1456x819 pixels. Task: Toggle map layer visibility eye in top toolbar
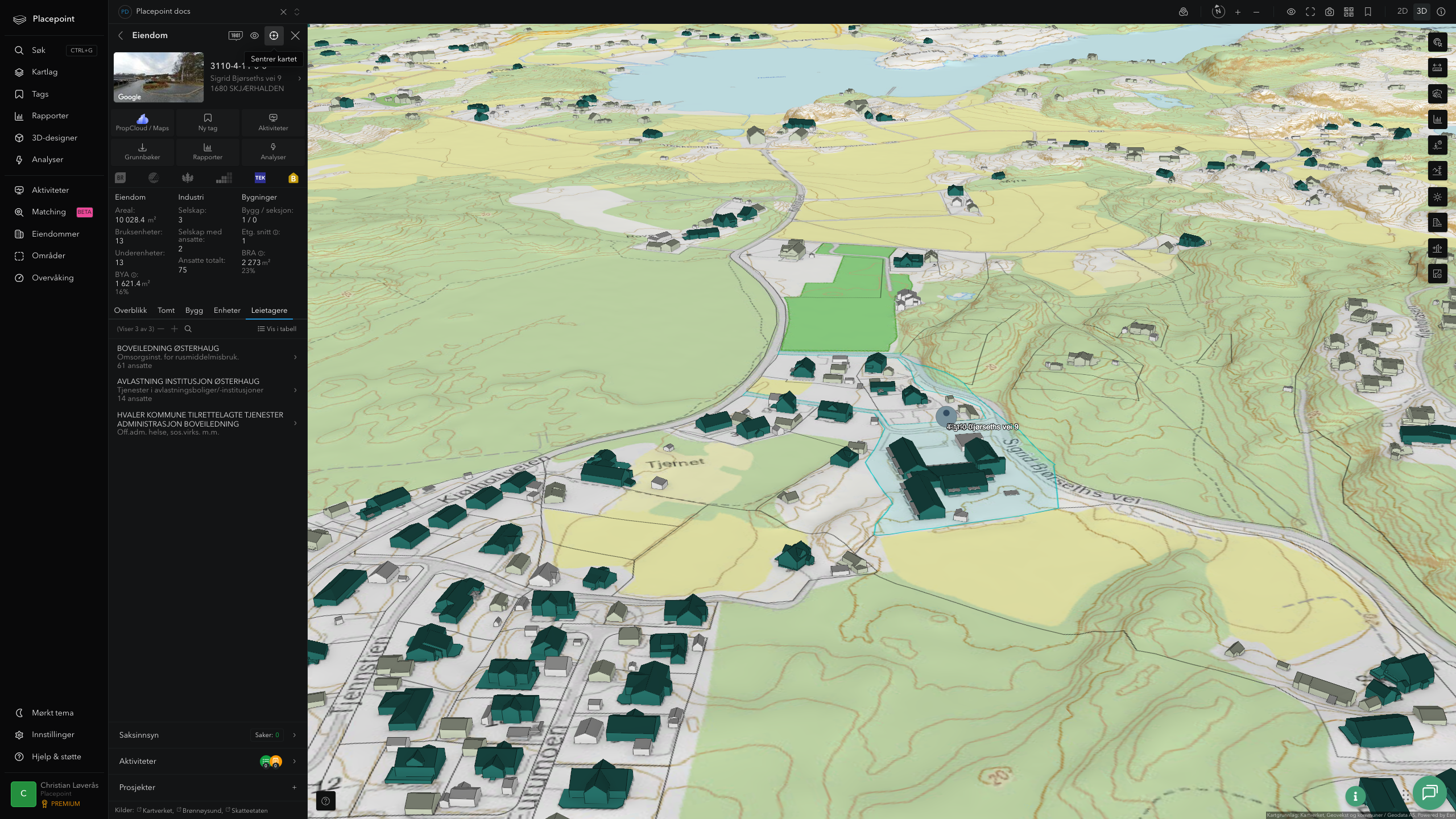[1291, 12]
